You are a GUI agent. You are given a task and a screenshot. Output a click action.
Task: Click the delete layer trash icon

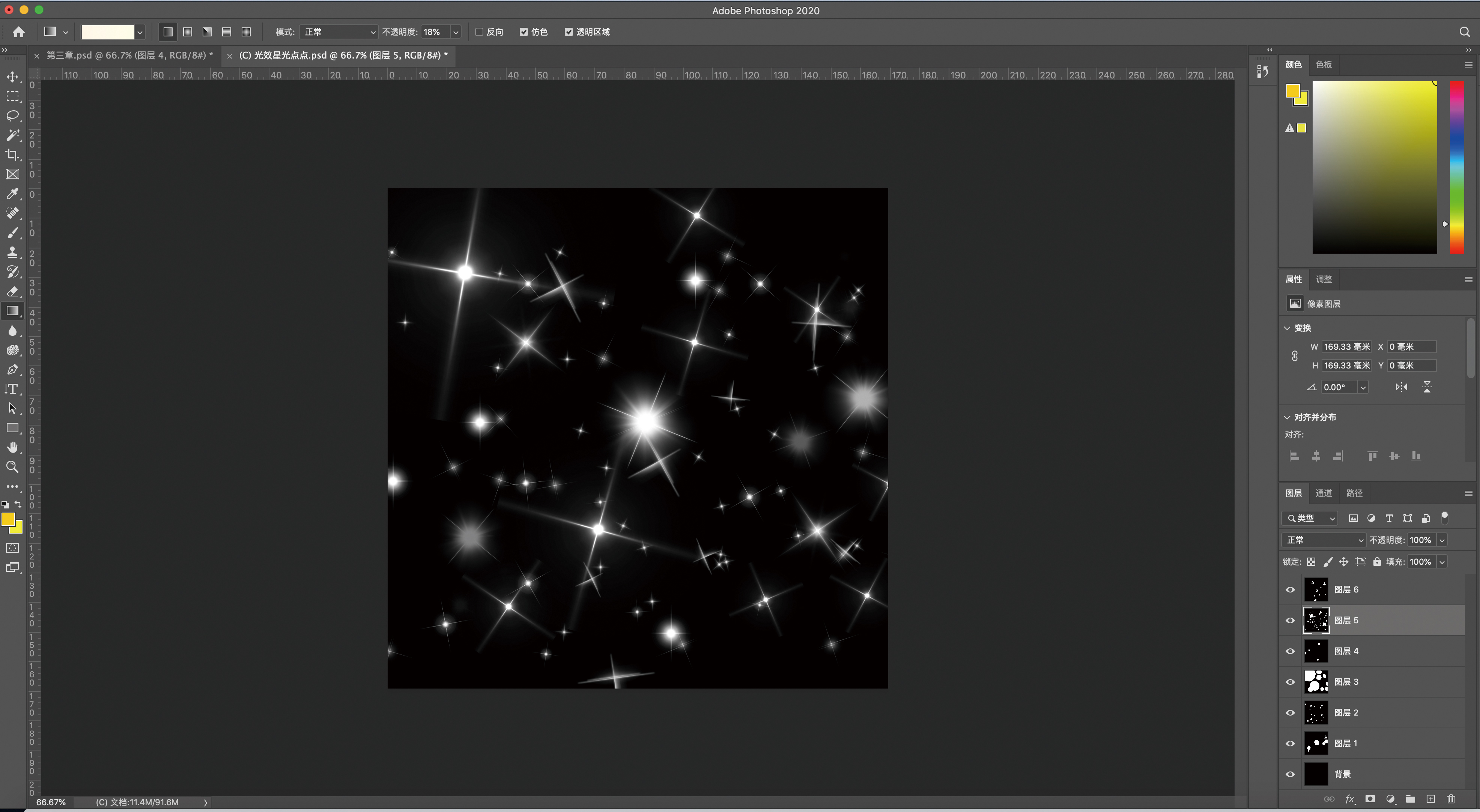[x=1451, y=799]
